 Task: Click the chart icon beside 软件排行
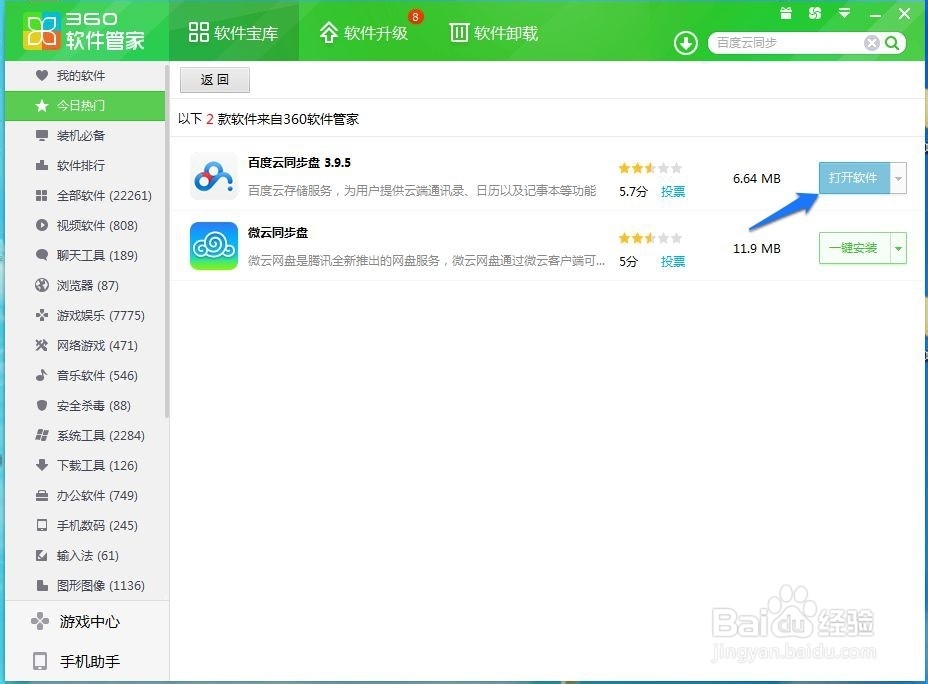pos(41,166)
